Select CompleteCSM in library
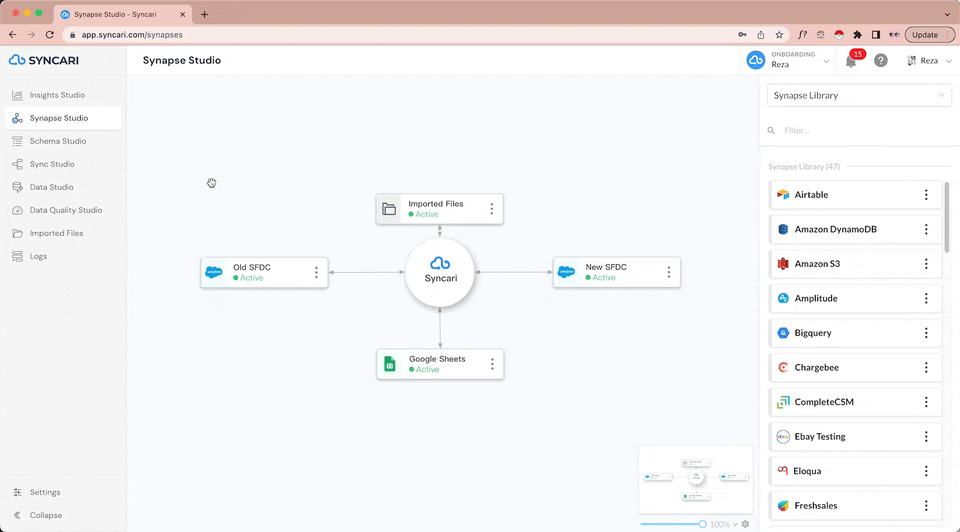Image resolution: width=960 pixels, height=532 pixels. coord(855,402)
